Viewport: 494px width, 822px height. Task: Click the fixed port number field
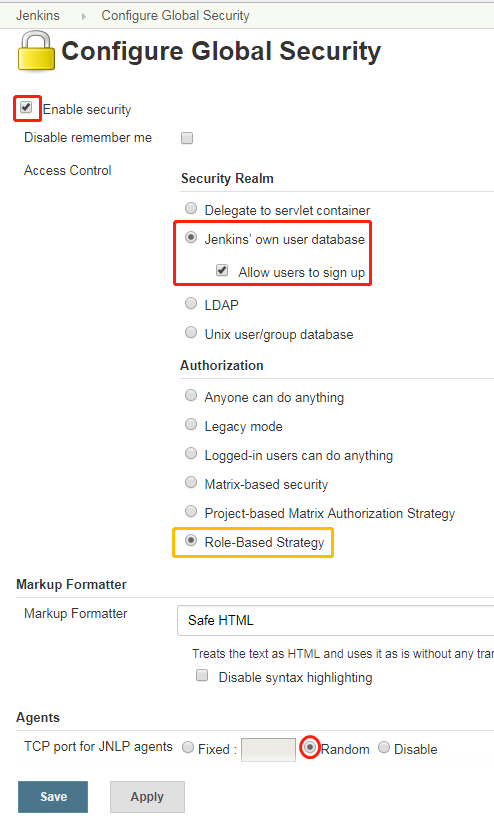point(269,750)
